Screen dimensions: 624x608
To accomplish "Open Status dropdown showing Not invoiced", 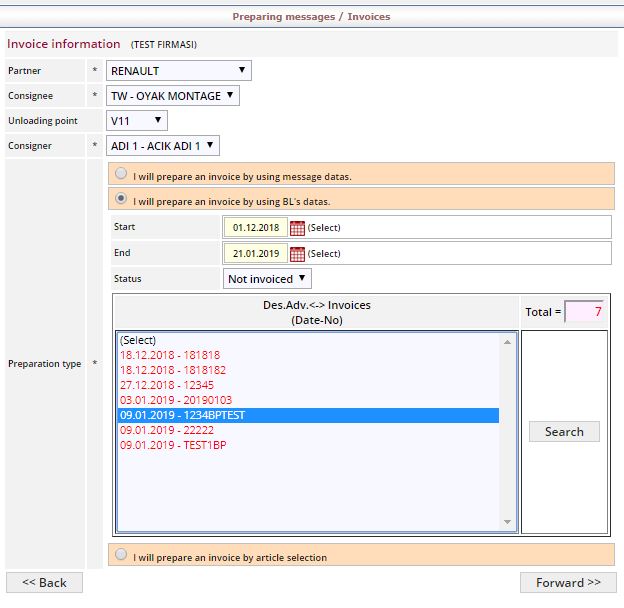I will (x=267, y=279).
